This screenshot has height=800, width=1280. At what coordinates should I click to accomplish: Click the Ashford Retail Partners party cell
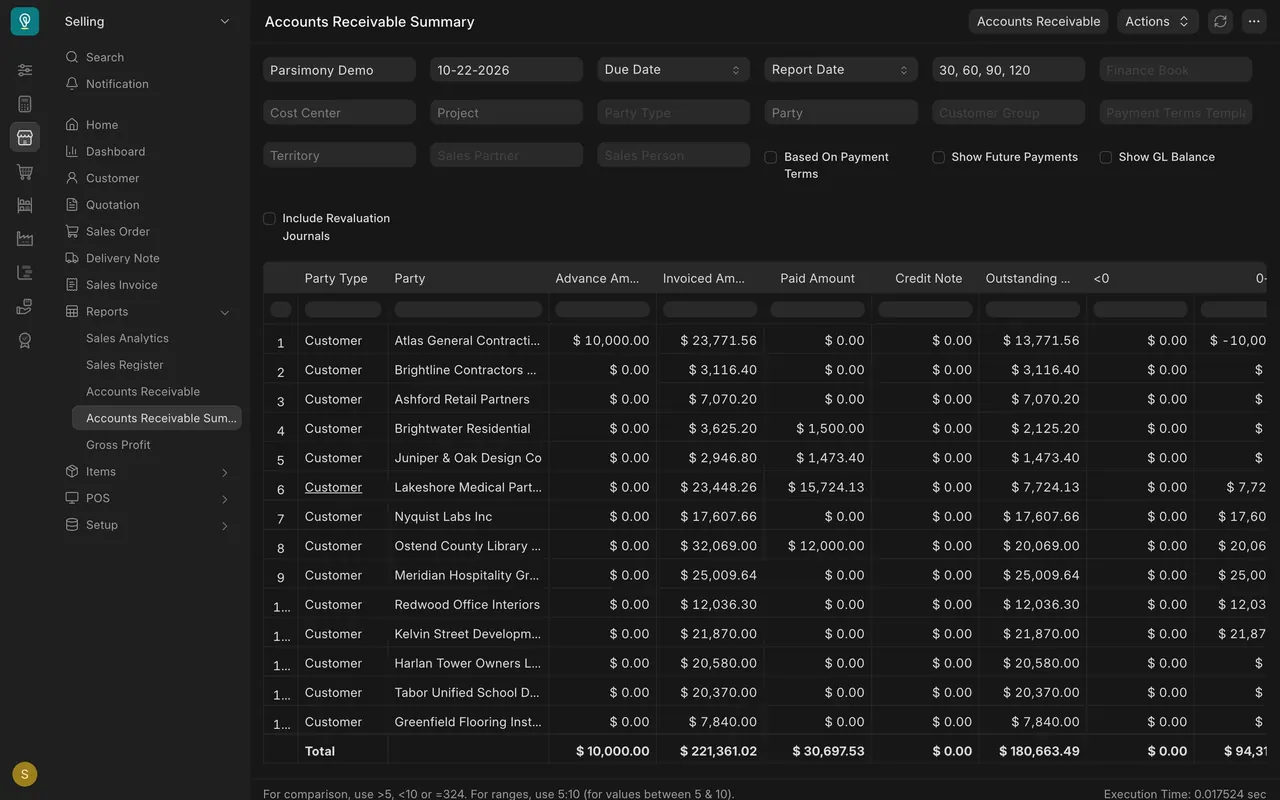(468, 399)
